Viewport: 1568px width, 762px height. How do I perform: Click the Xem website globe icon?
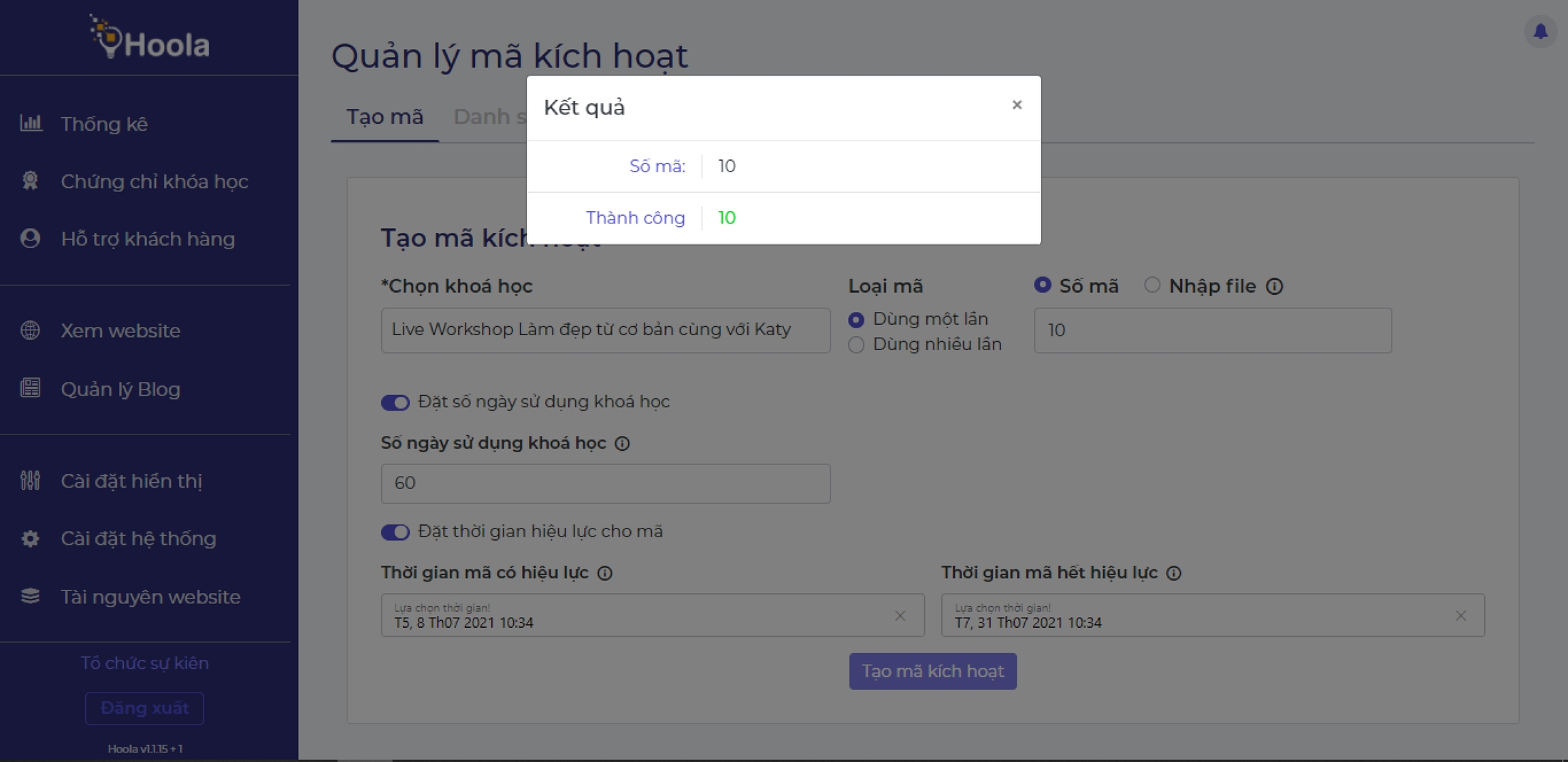coord(30,330)
